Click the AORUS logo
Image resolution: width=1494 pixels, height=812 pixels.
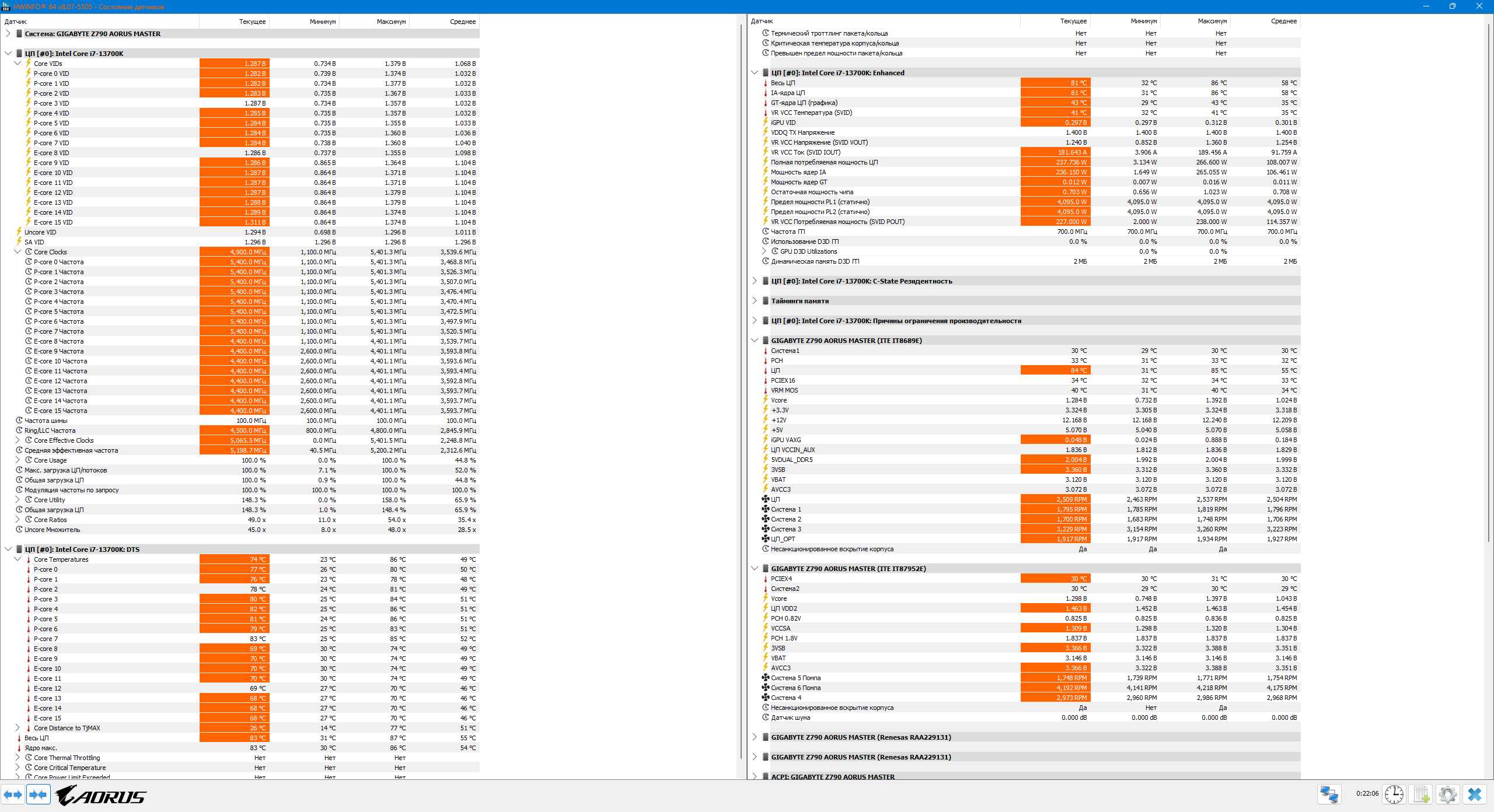101,796
